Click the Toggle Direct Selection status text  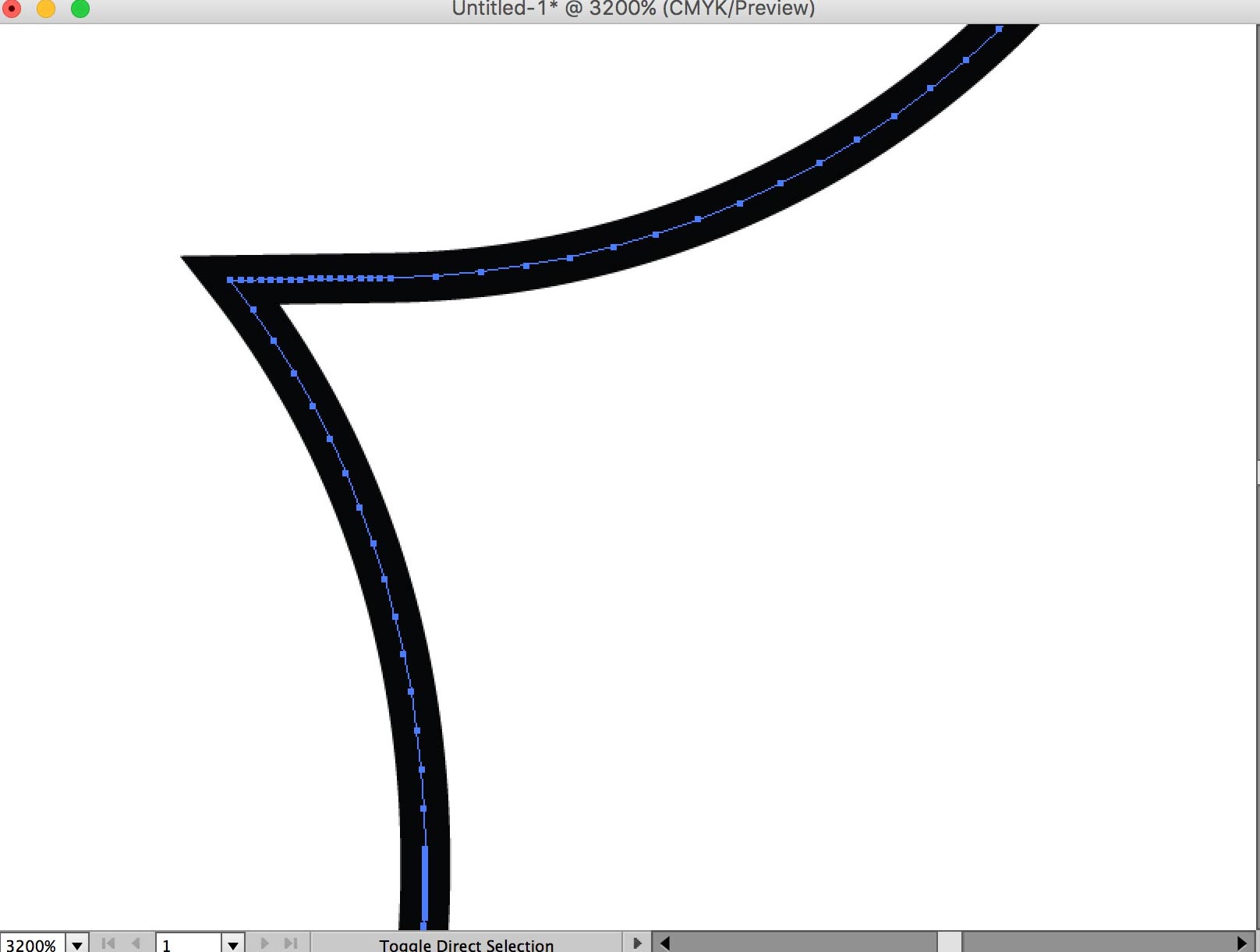click(466, 944)
